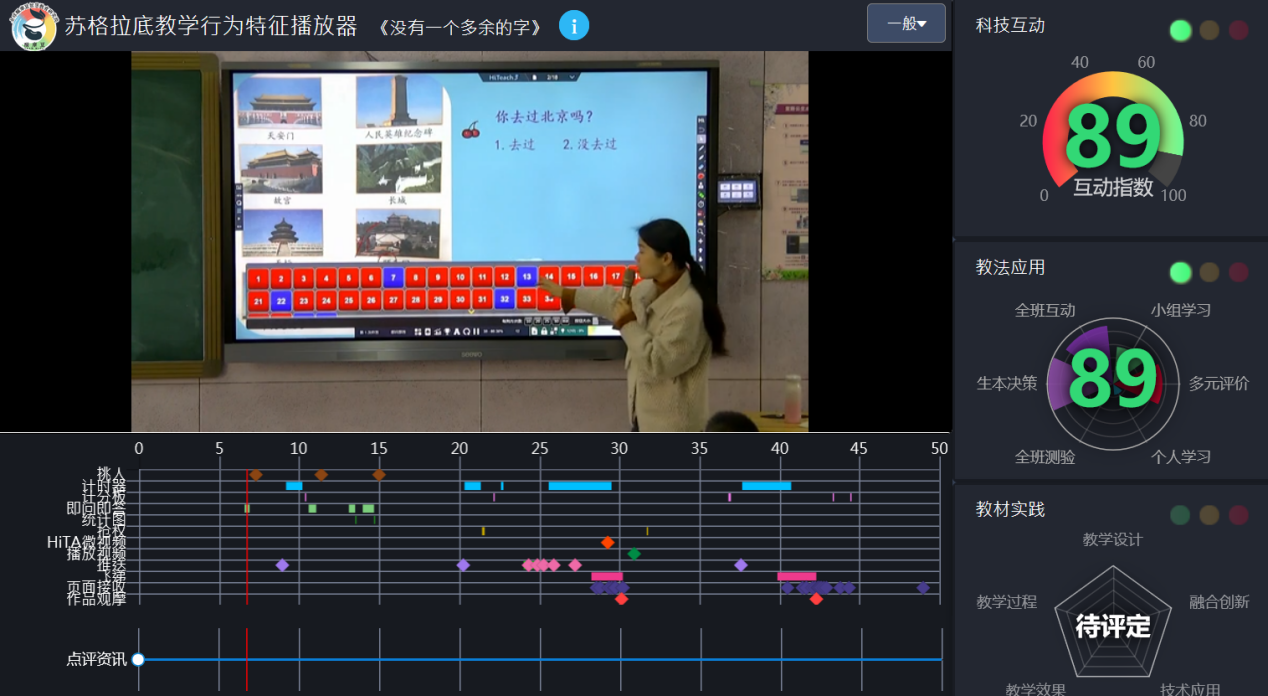Click the 全班互动 label on the radar chart
This screenshot has height=696, width=1268.
(x=1045, y=310)
